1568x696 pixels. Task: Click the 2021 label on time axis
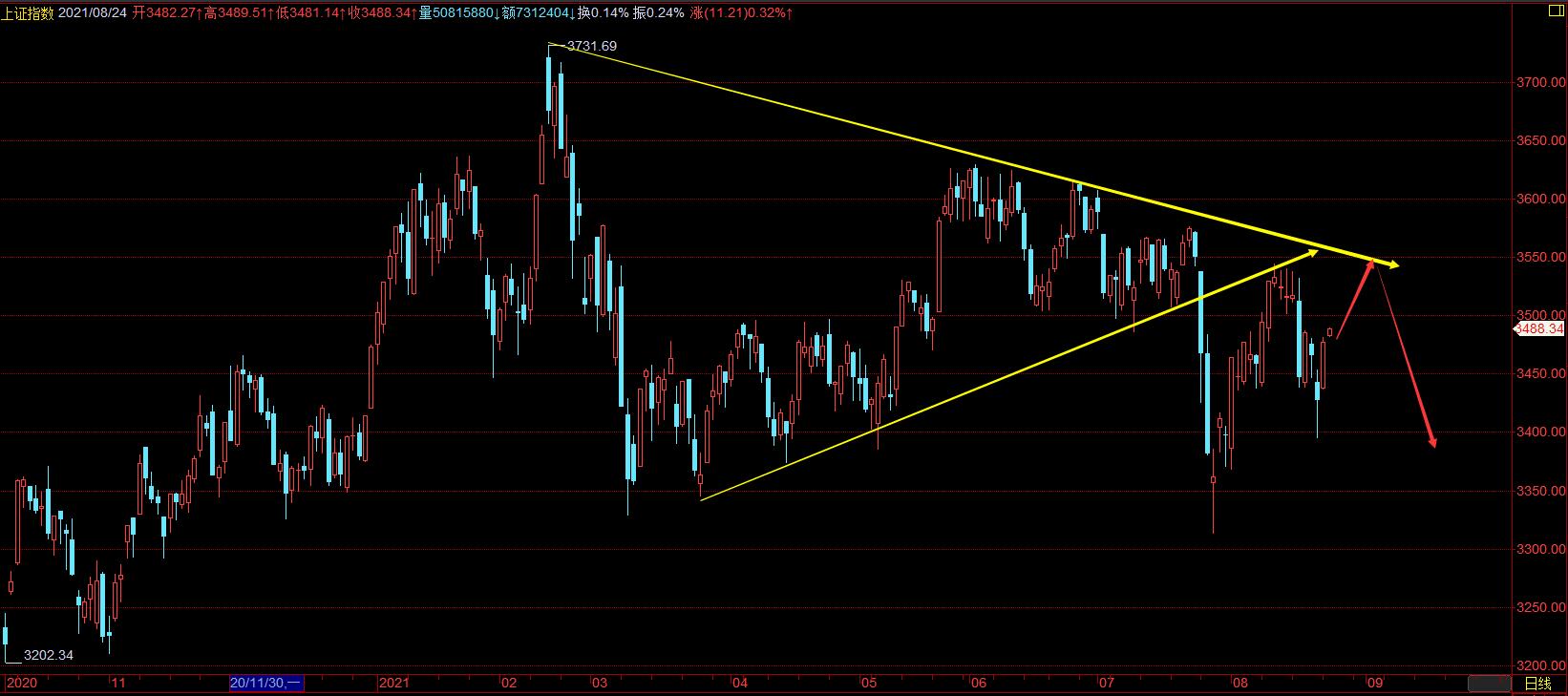[394, 683]
